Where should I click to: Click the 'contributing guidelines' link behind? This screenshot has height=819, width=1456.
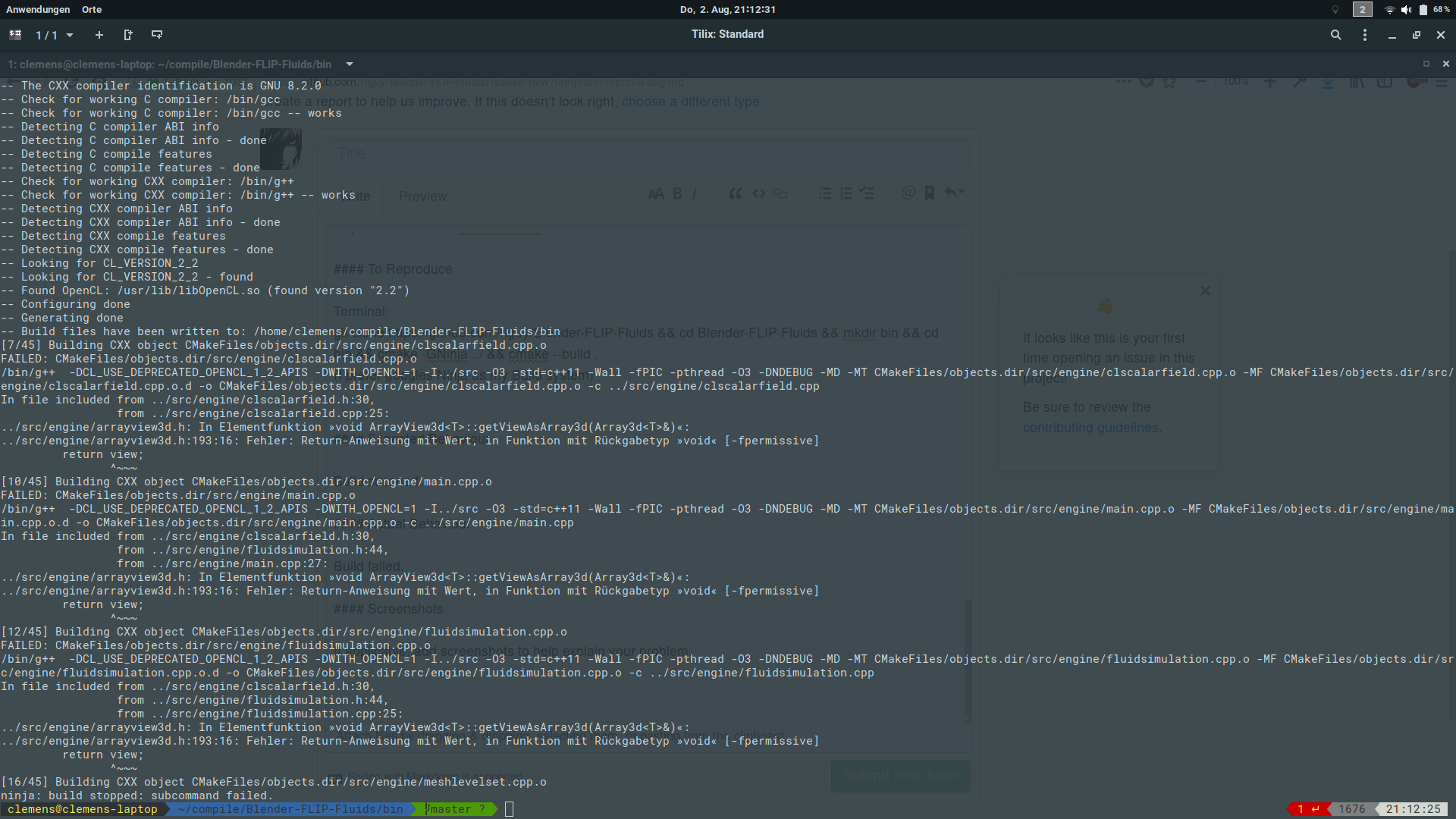1090,428
